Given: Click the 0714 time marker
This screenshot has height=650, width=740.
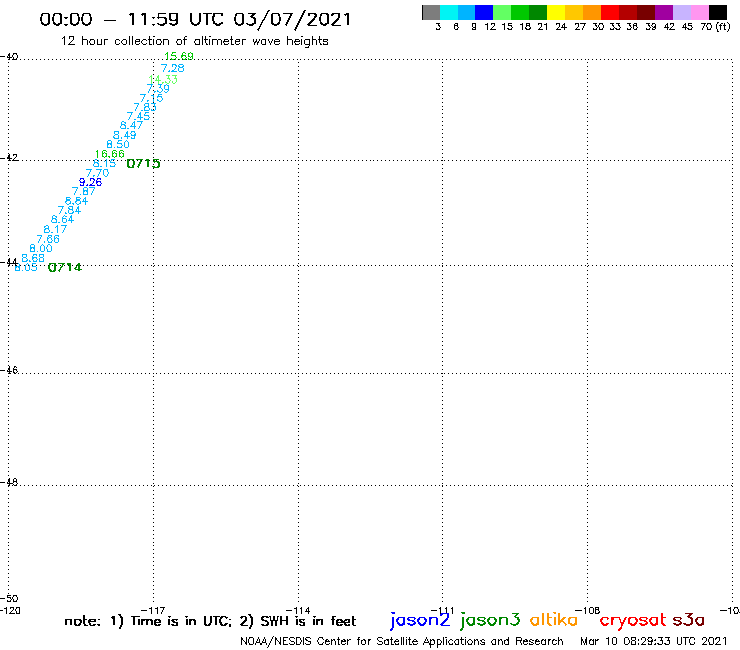Looking at the screenshot, I should 65,268.
